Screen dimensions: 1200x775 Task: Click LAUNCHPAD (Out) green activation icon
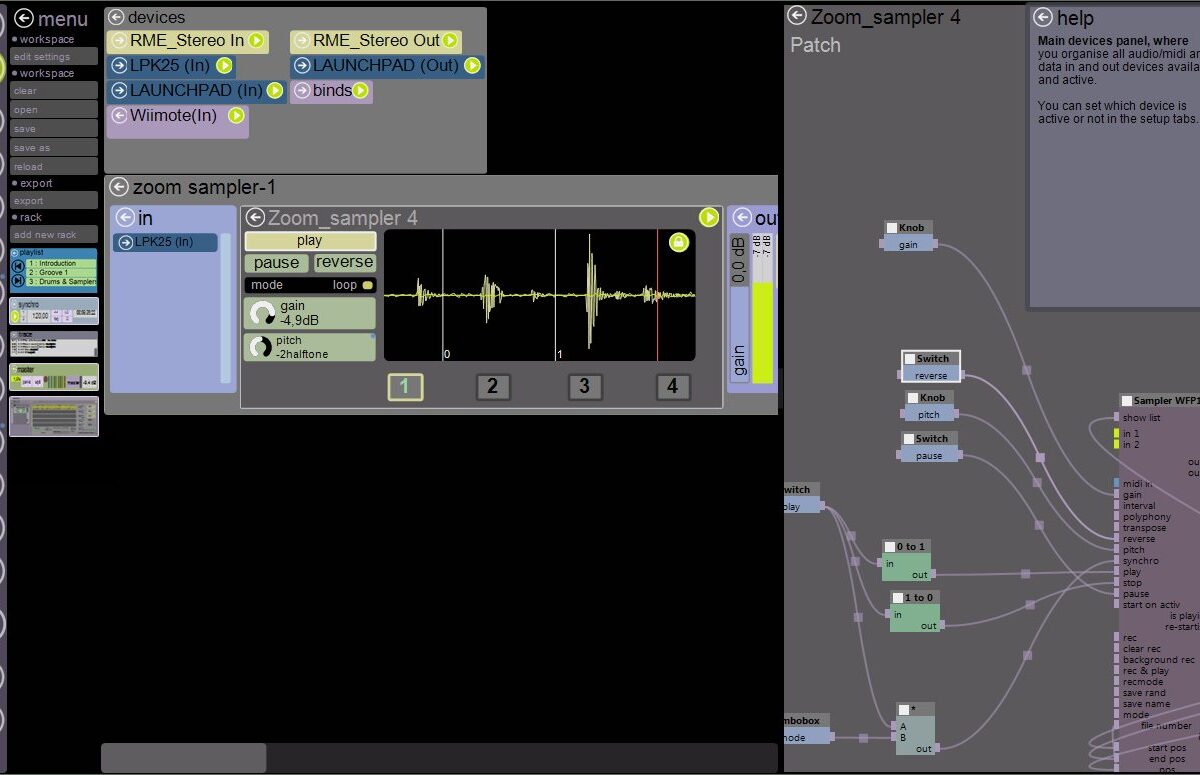(472, 66)
